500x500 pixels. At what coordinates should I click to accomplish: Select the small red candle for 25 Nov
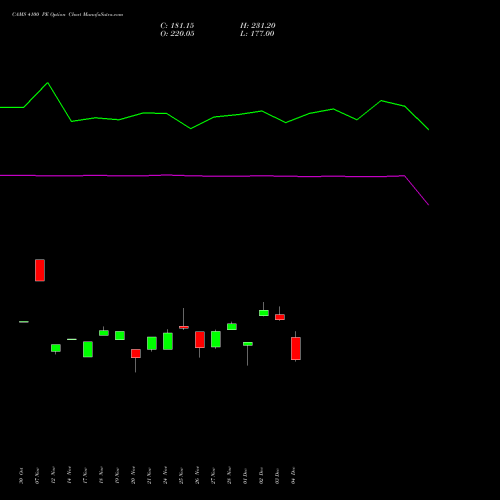point(184,327)
